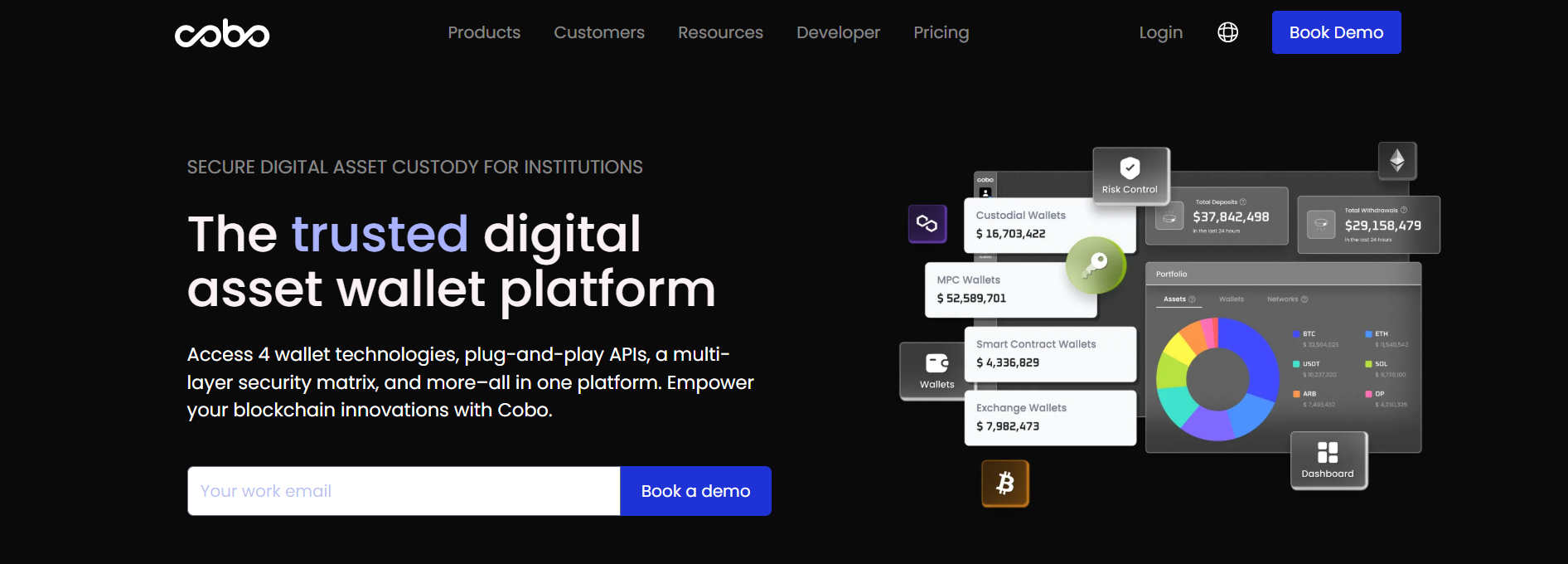The height and width of the screenshot is (564, 1568).
Task: Click the $29,158,479 withdrawals value
Action: (x=1382, y=226)
